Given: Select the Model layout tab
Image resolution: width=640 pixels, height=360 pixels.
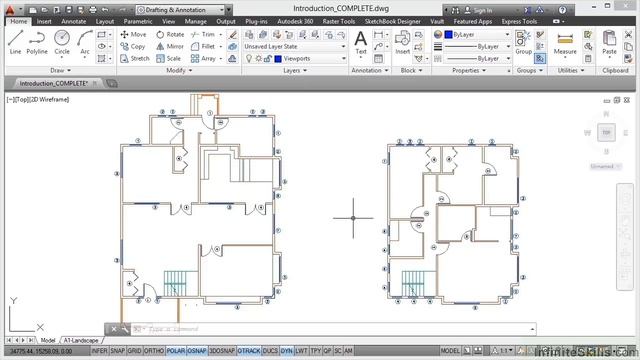Looking at the screenshot, I should coord(48,340).
